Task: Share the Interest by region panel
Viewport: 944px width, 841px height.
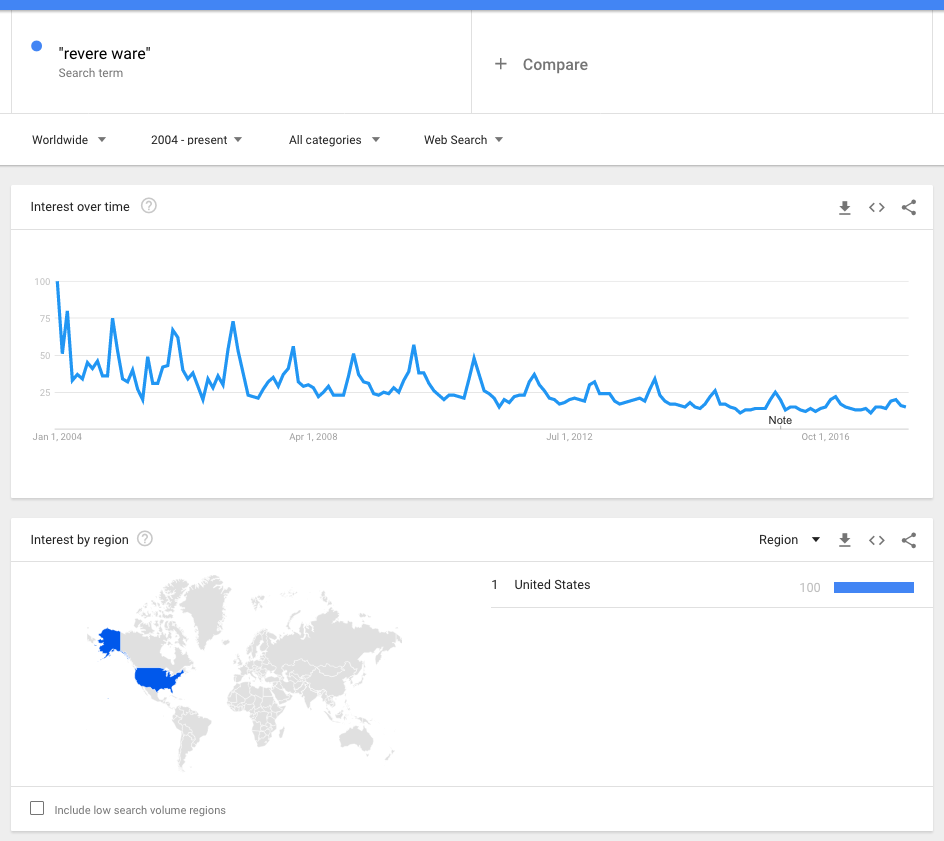Action: [x=908, y=540]
